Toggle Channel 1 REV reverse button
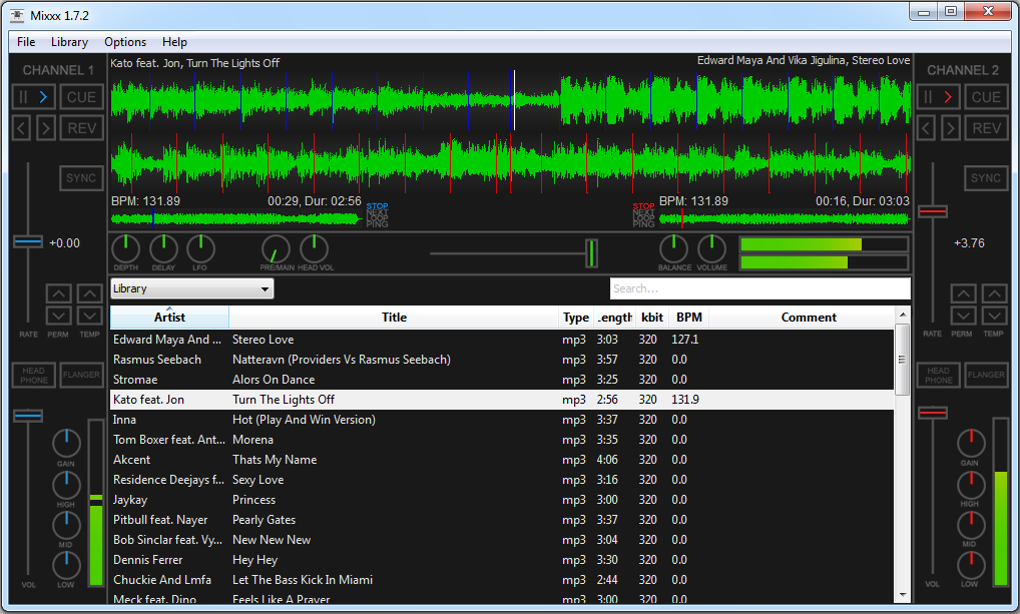The width and height of the screenshot is (1020, 614). tap(81, 128)
